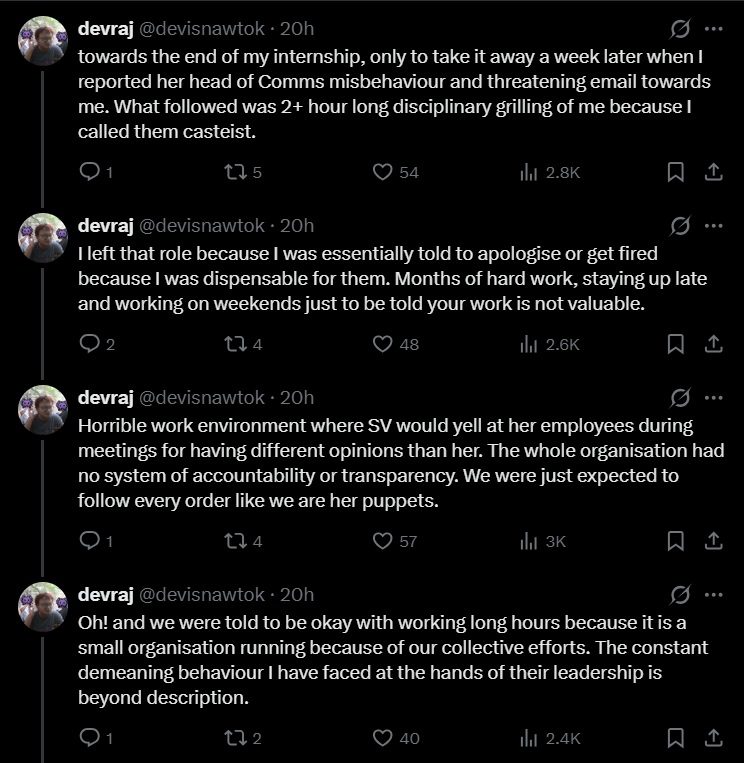View the 2.4K views analytics on last tweet
The image size is (744, 763).
pos(550,738)
